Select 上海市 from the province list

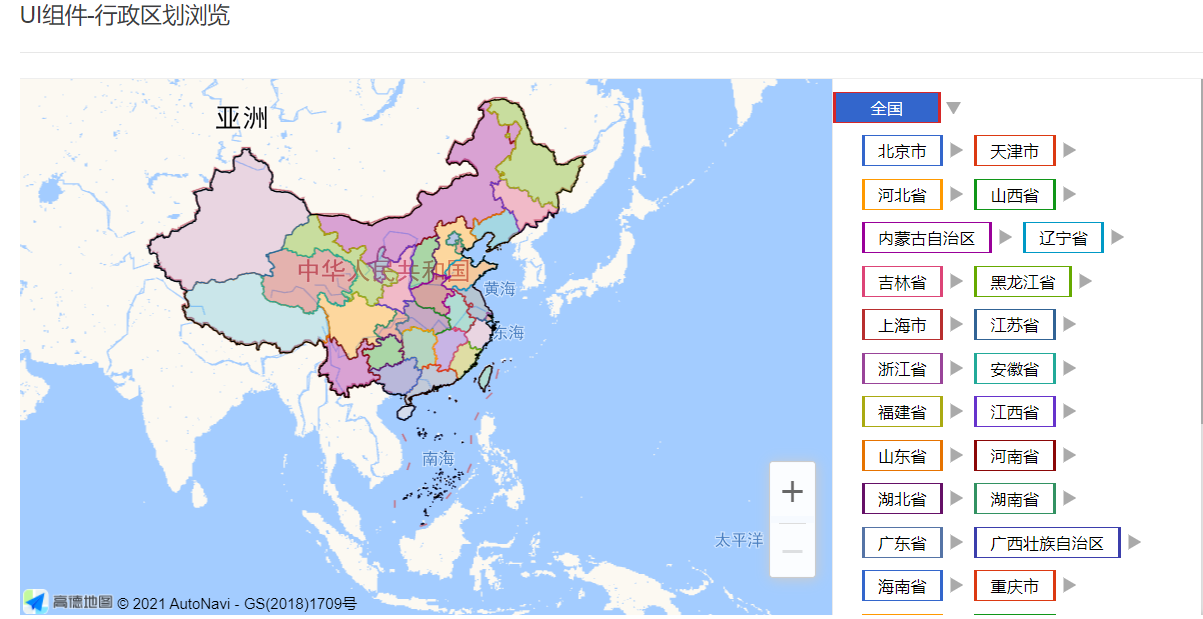click(x=902, y=324)
